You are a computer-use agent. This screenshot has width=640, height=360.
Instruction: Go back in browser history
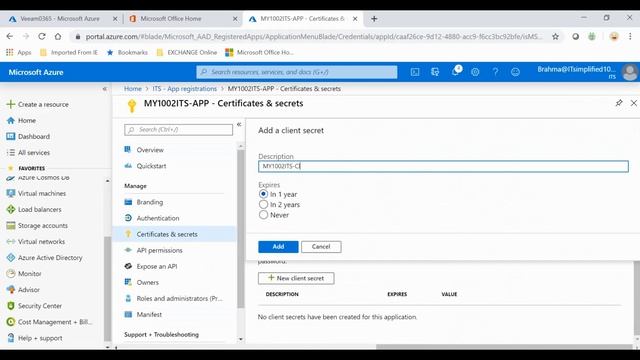click(10, 36)
